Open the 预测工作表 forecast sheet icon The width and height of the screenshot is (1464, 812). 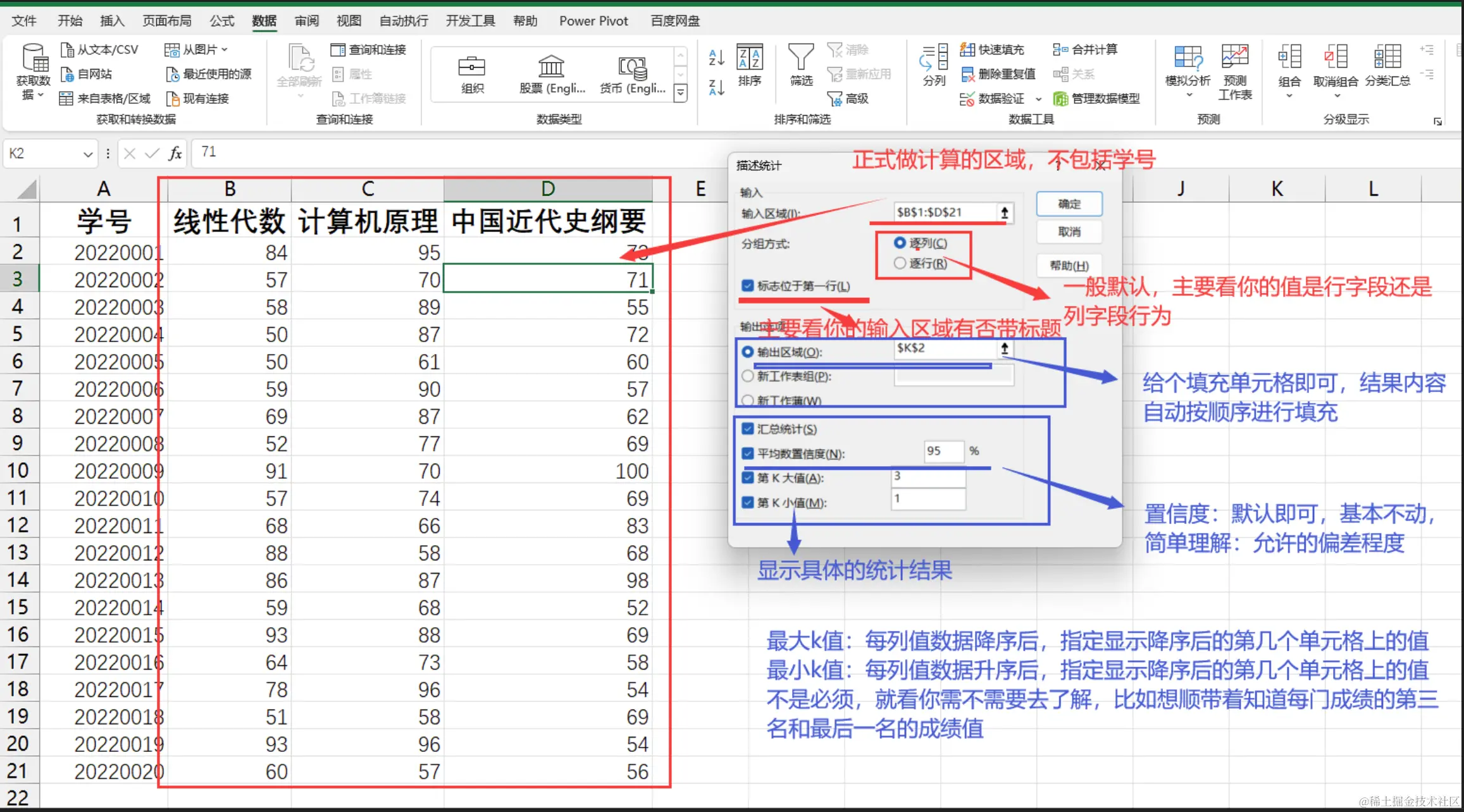(x=1234, y=71)
